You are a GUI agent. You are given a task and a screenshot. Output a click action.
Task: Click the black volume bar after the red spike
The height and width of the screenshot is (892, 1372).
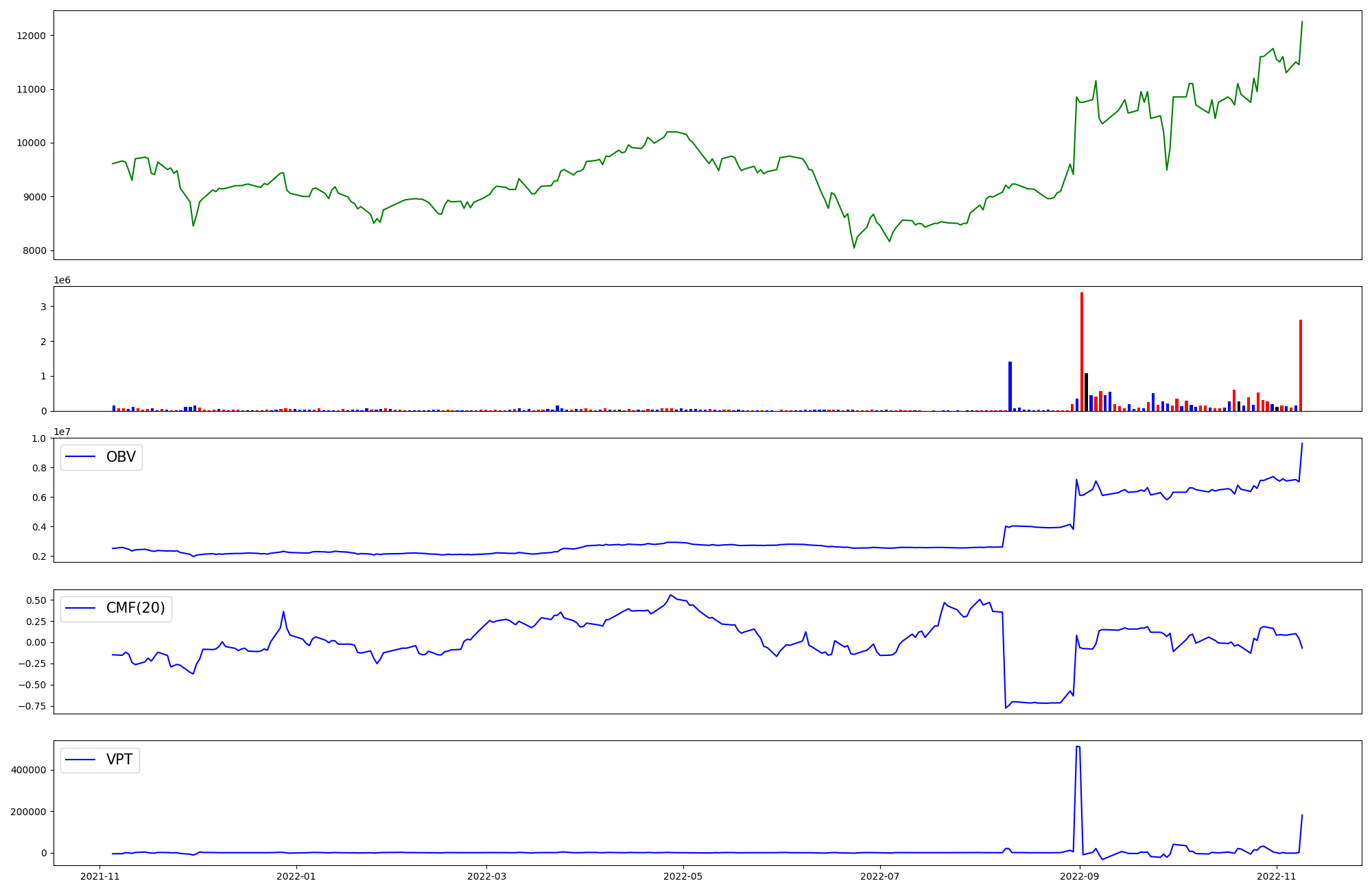[1087, 392]
